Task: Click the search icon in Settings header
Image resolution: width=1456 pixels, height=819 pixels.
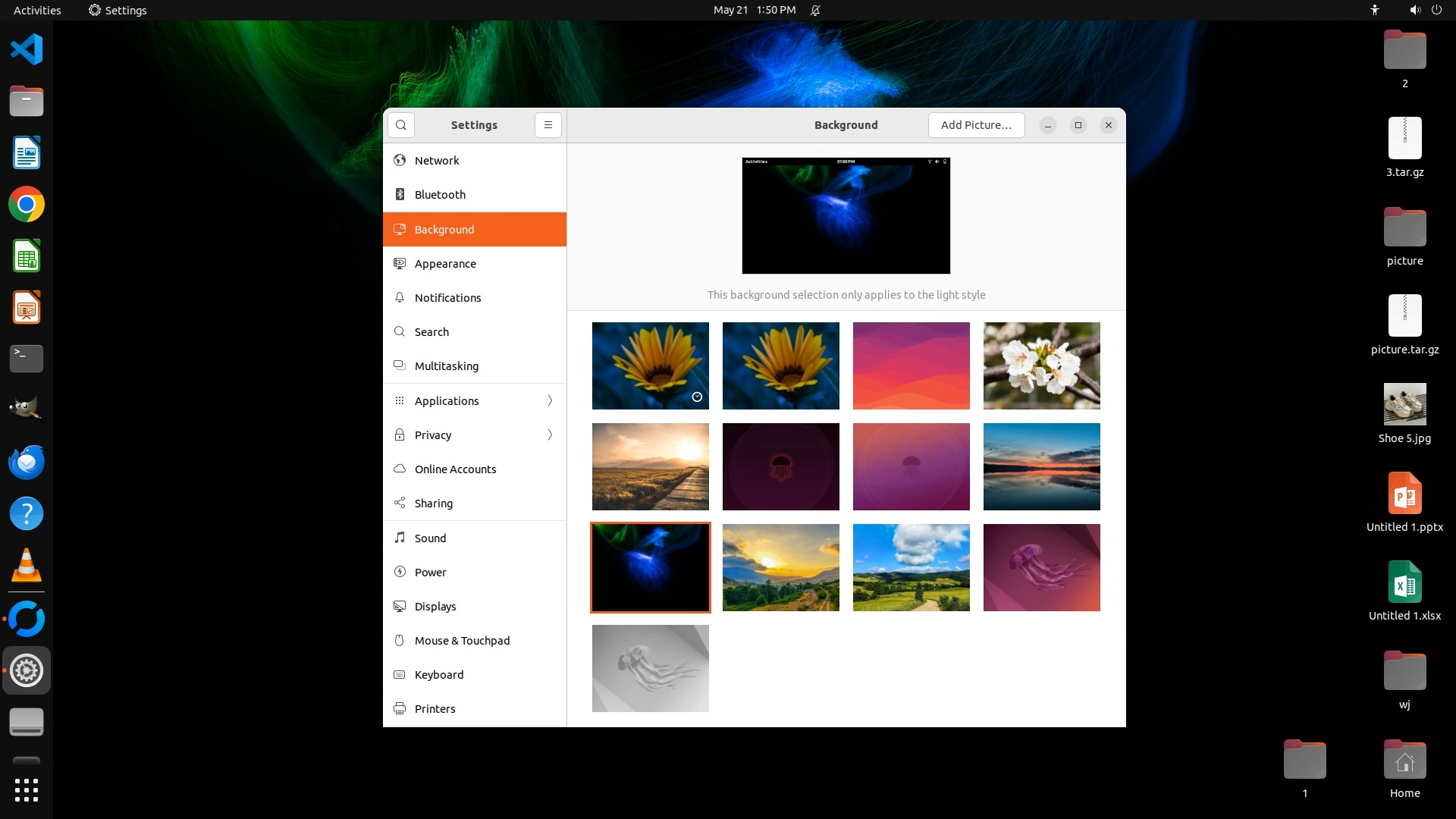Action: tap(401, 125)
